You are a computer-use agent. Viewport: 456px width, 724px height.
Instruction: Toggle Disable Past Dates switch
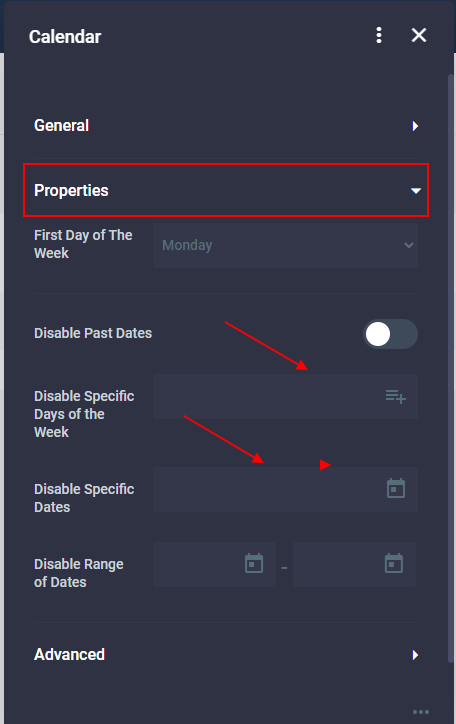tap(390, 334)
